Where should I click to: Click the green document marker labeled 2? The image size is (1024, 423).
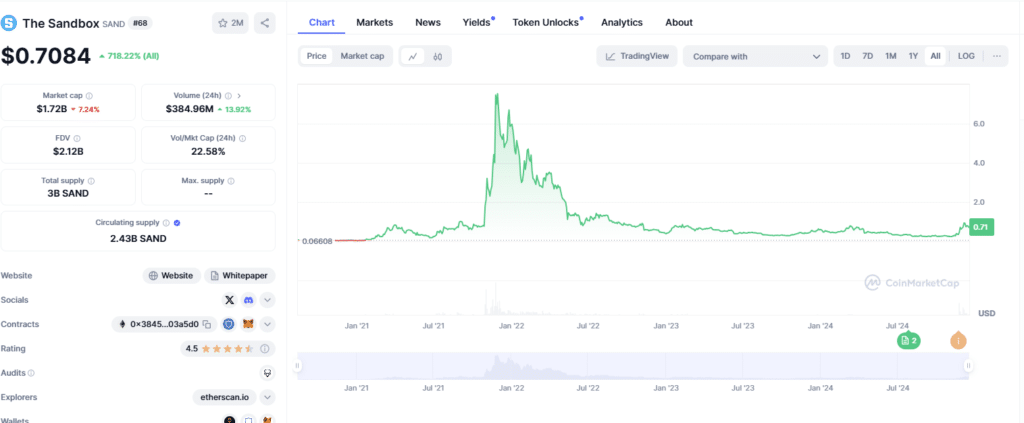908,340
